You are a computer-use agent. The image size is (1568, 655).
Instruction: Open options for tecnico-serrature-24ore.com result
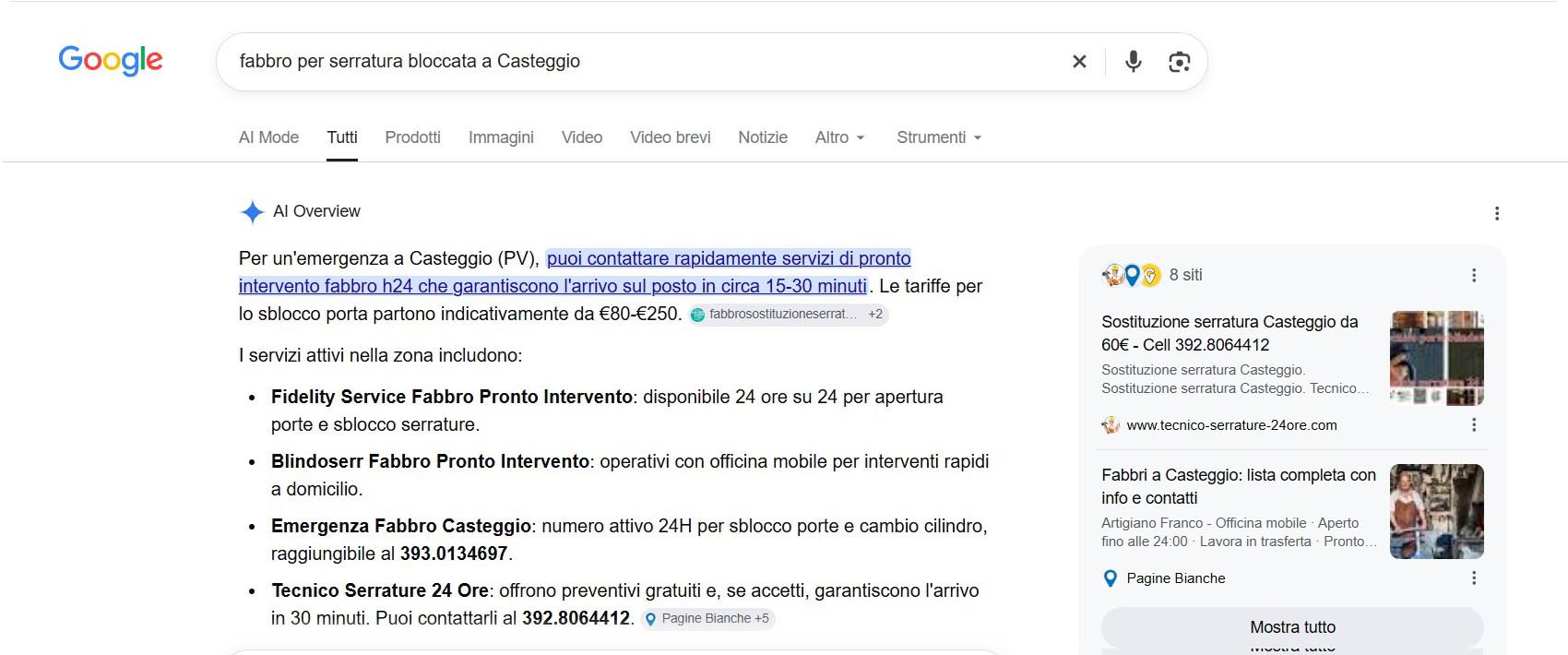pos(1474,425)
